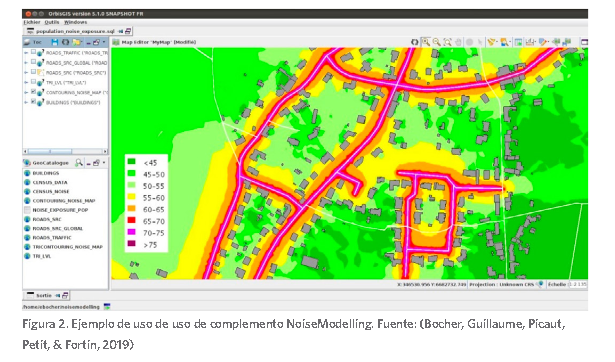Screen dimensions: 615x362
Task: Click the zoom to full extent tool
Action: point(448,42)
